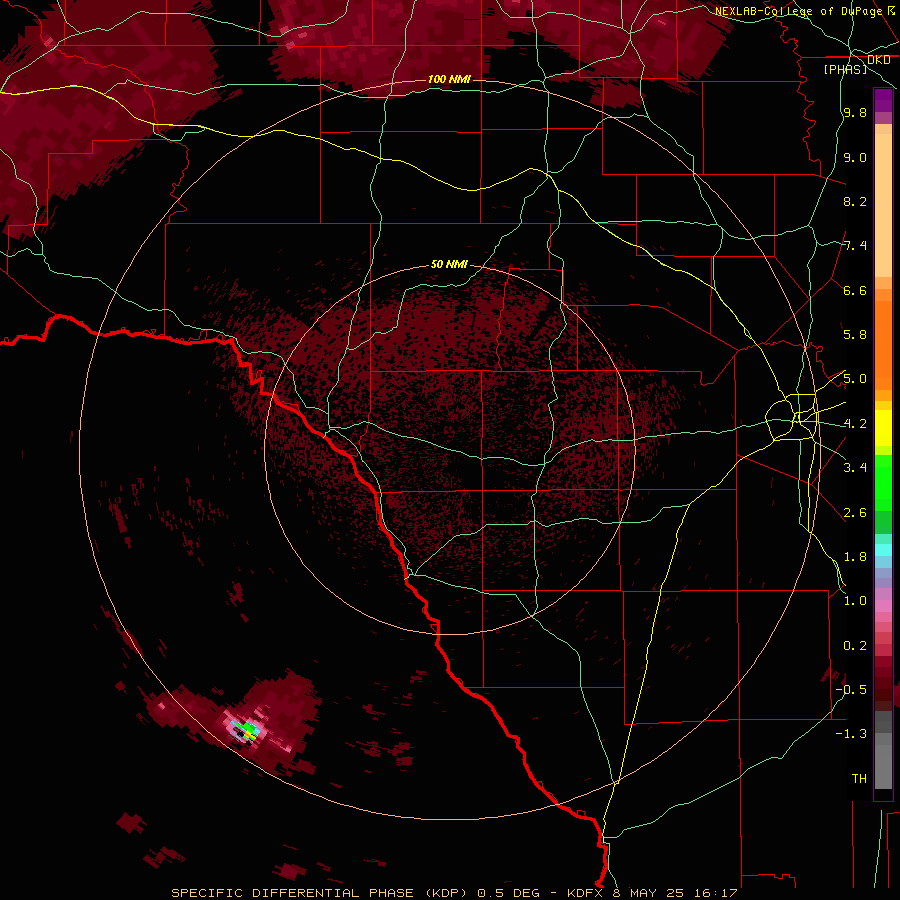Image resolution: width=900 pixels, height=900 pixels.
Task: Click the 9.0 value on the color scale
Action: pyautogui.click(x=855, y=157)
